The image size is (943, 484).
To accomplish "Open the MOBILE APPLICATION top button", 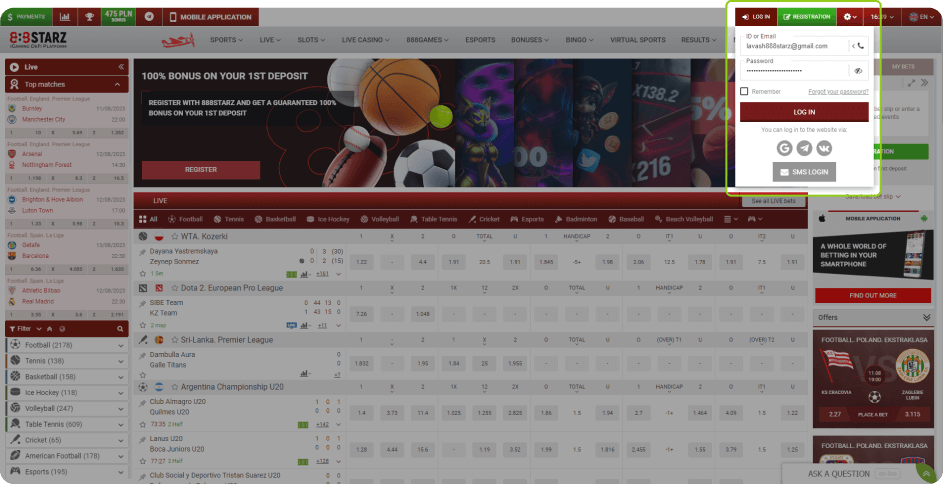I will (x=210, y=17).
